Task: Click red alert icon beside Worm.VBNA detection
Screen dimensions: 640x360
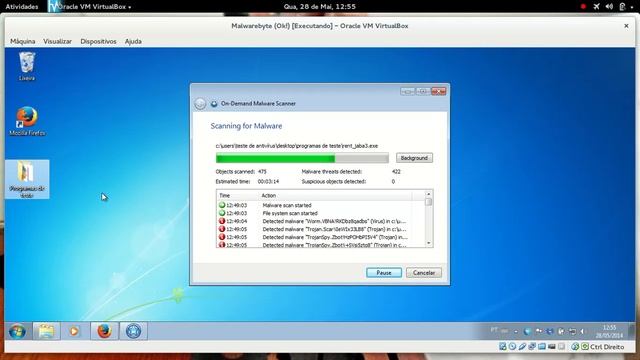Action: tap(222, 221)
